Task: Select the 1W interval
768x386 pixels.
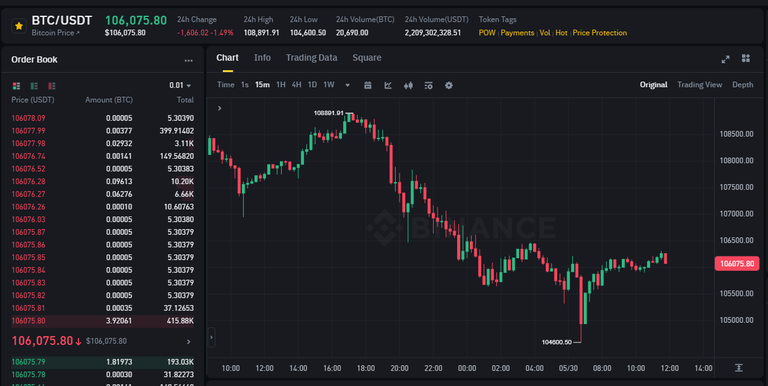Action: (x=329, y=85)
